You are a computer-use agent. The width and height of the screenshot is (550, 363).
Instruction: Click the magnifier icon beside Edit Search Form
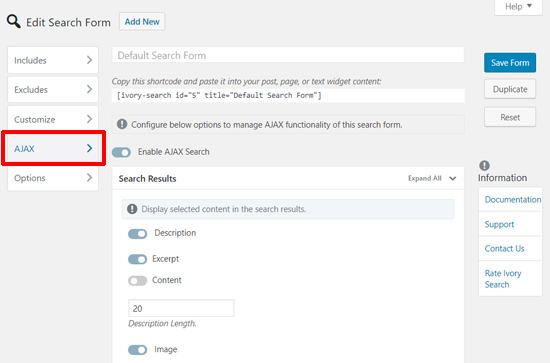[14, 22]
